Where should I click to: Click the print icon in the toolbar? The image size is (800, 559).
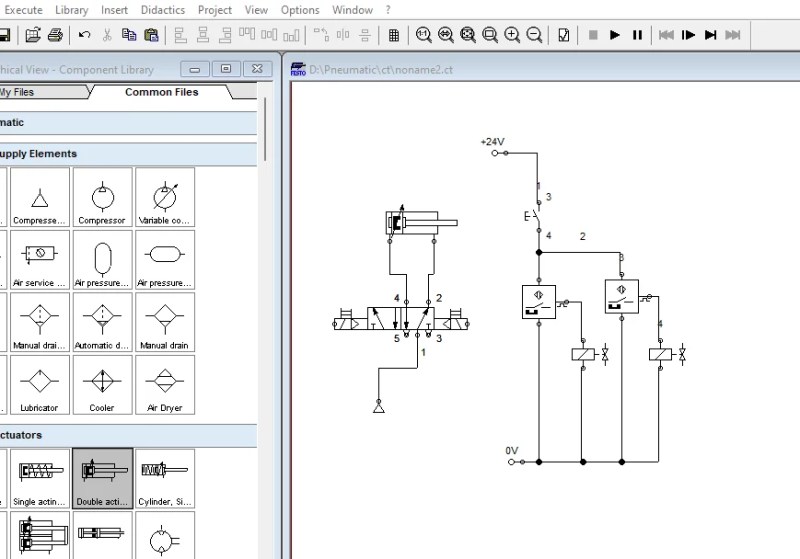point(55,35)
